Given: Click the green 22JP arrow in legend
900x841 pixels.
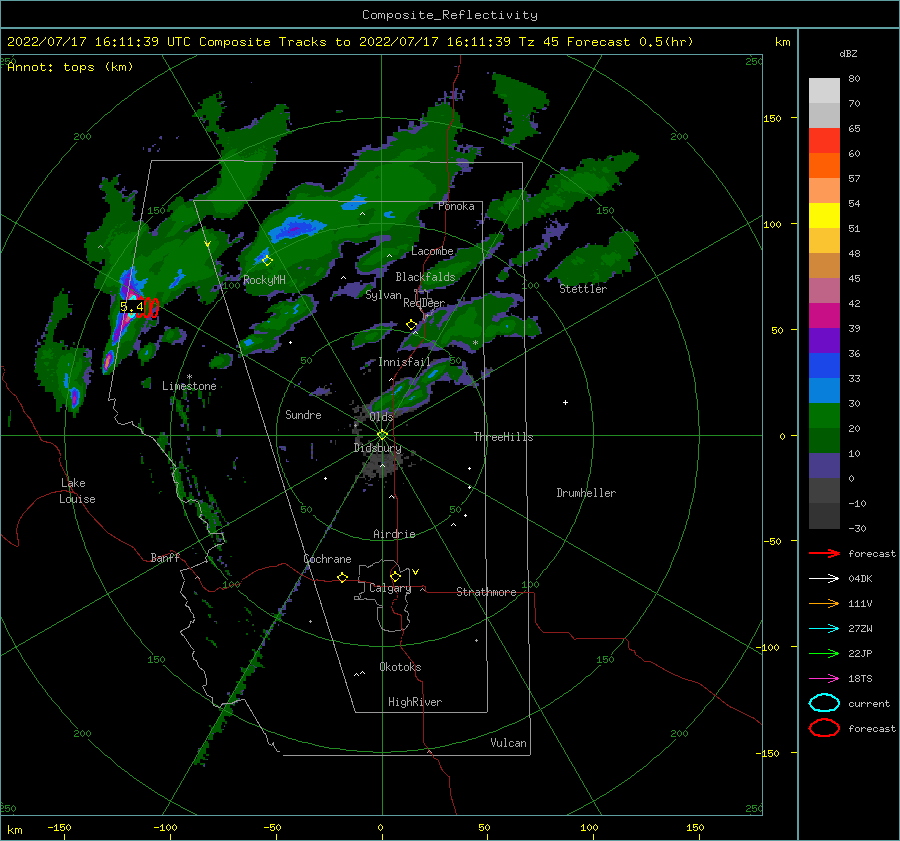Looking at the screenshot, I should coord(824,653).
